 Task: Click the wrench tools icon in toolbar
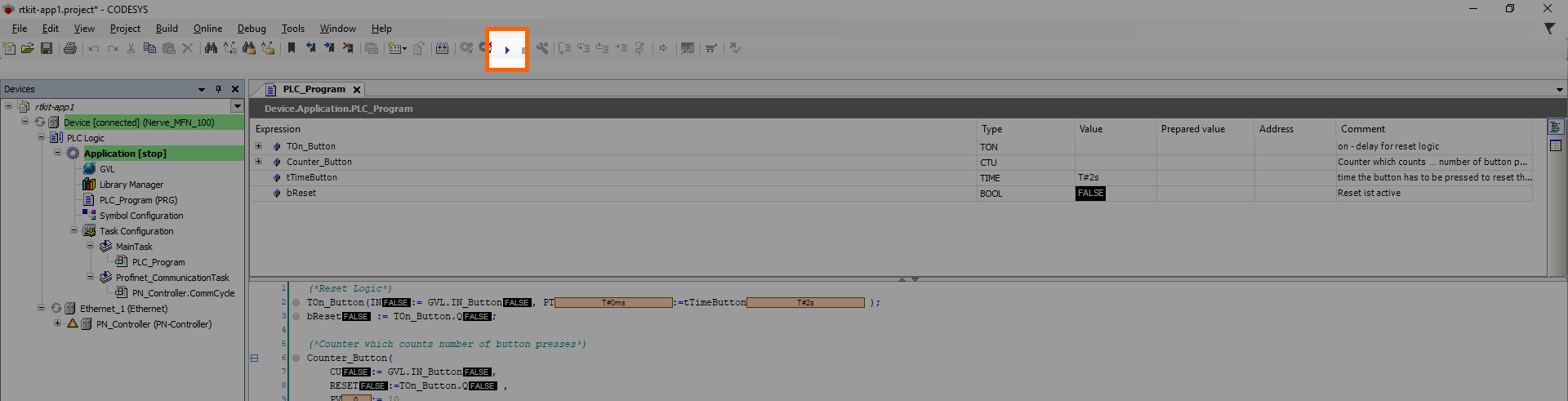pos(542,49)
